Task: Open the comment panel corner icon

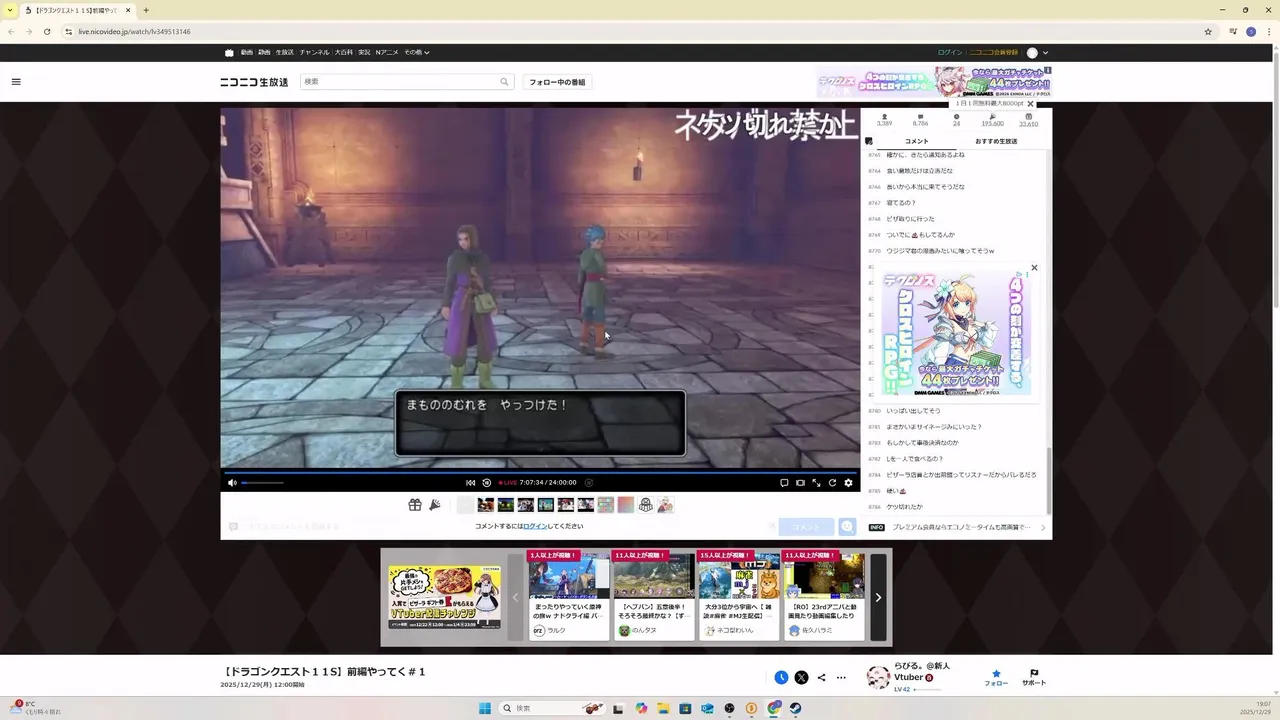Action: click(868, 141)
